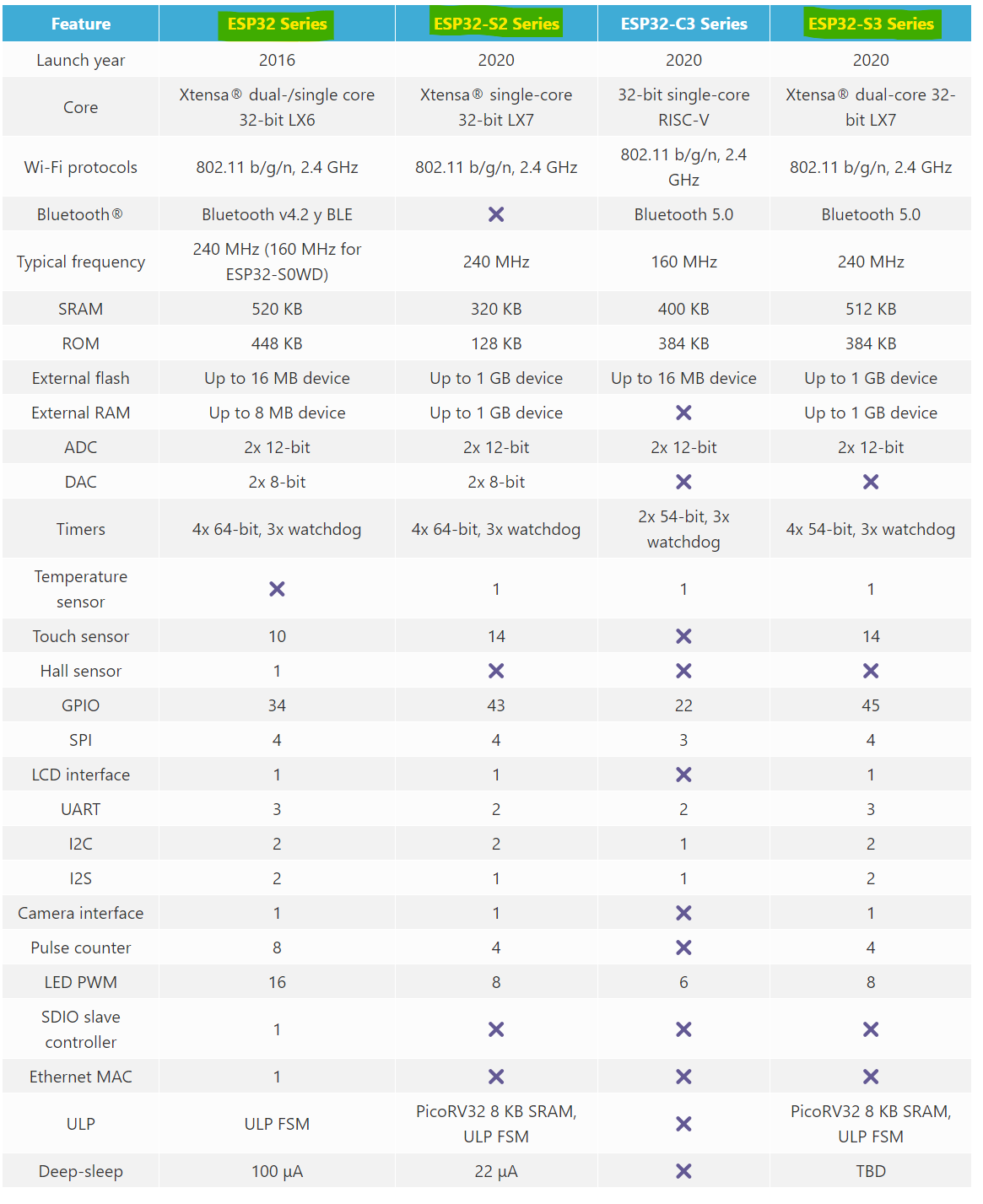Click the Feature column header
This screenshot has width=983, height=1204.
point(81,24)
